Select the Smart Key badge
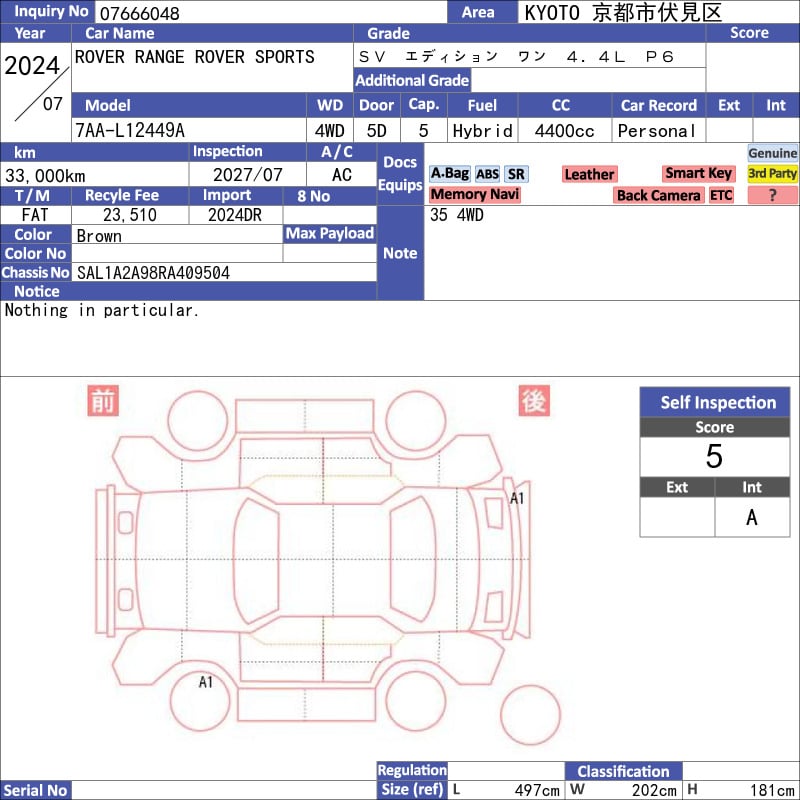This screenshot has width=800, height=800. click(x=698, y=174)
